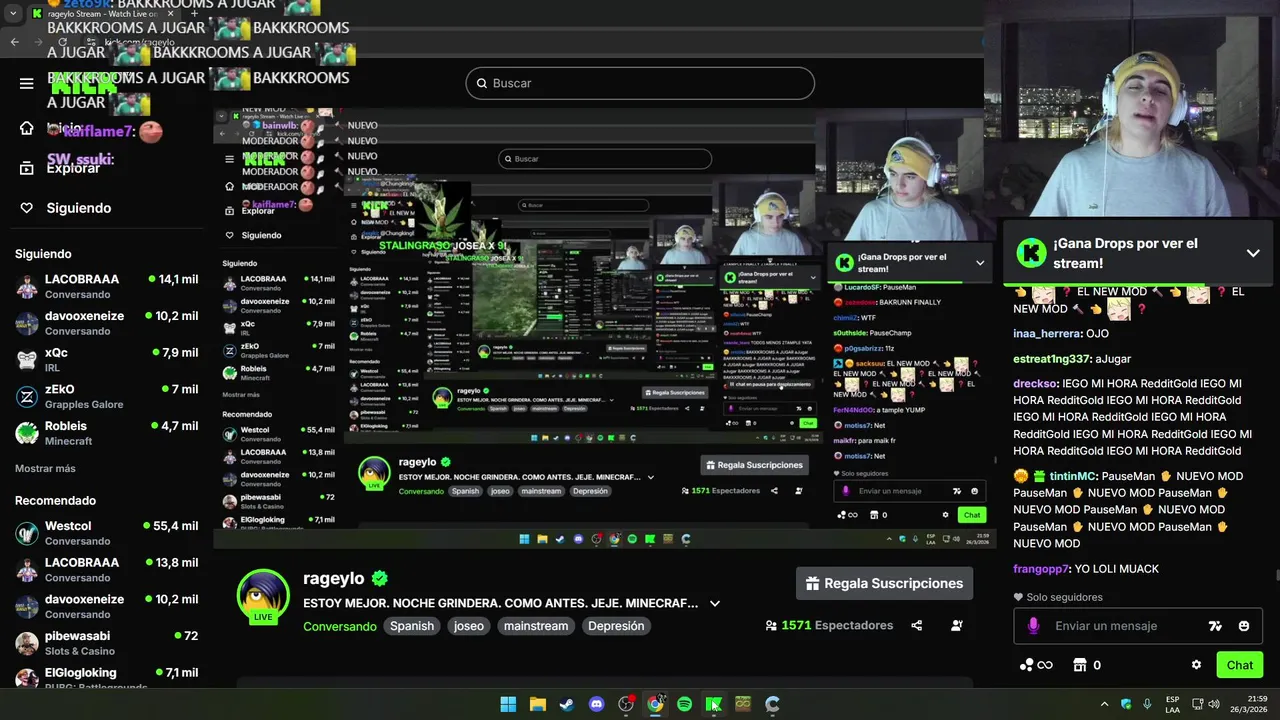Click username estreat1ng337 in chat
Image resolution: width=1280 pixels, height=720 pixels.
click(1051, 359)
